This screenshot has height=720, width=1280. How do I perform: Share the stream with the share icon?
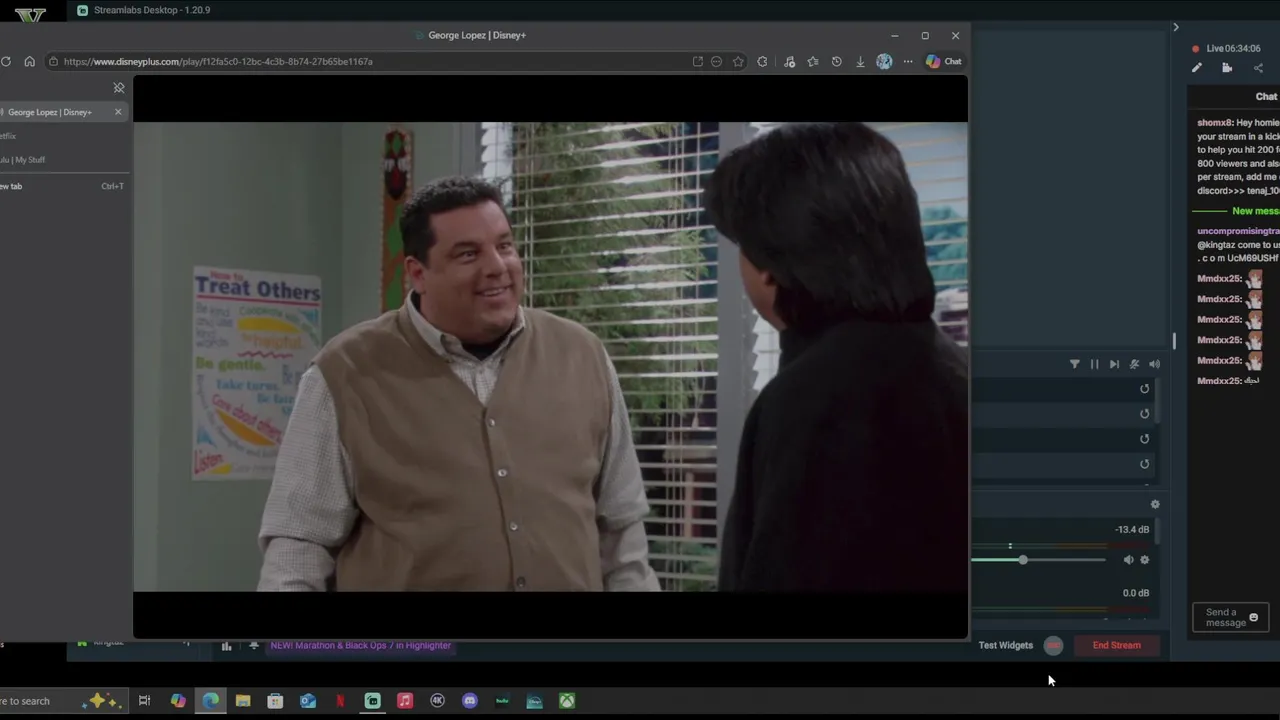1258,68
